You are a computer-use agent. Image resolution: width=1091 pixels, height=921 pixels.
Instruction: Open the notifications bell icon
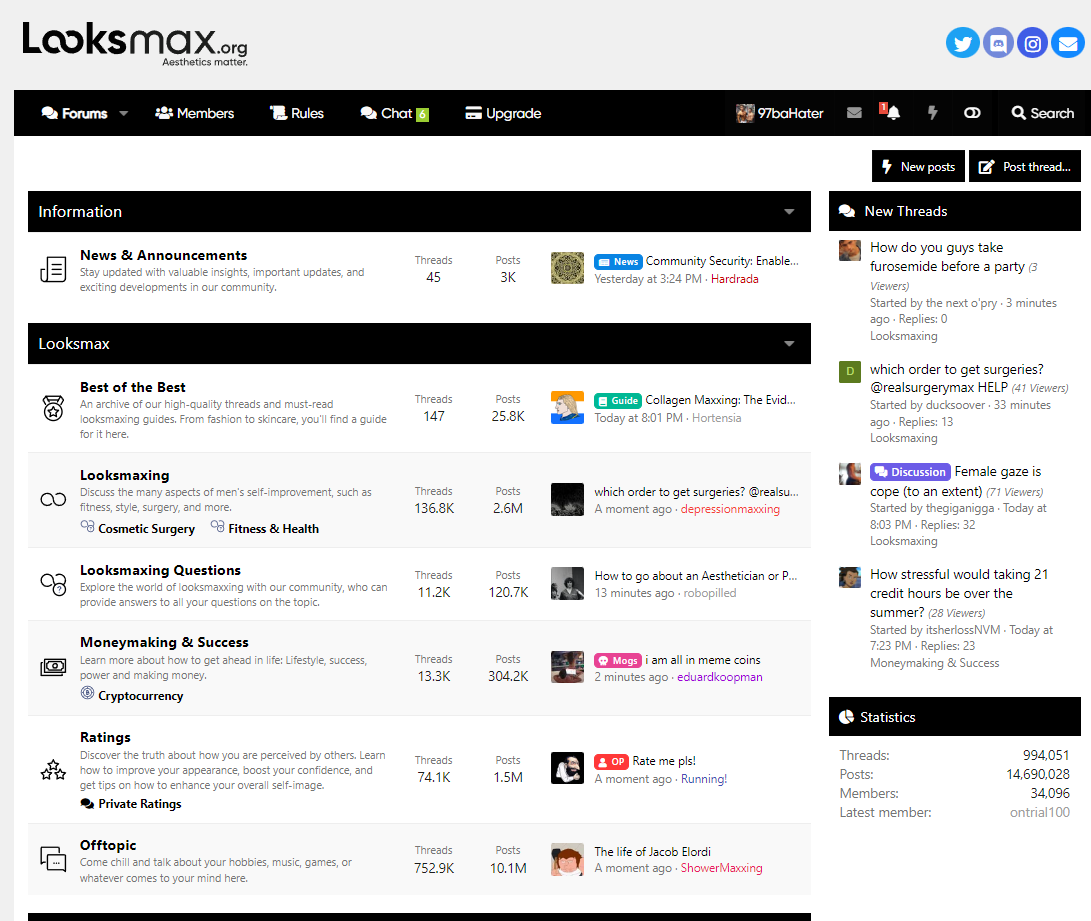click(x=892, y=113)
